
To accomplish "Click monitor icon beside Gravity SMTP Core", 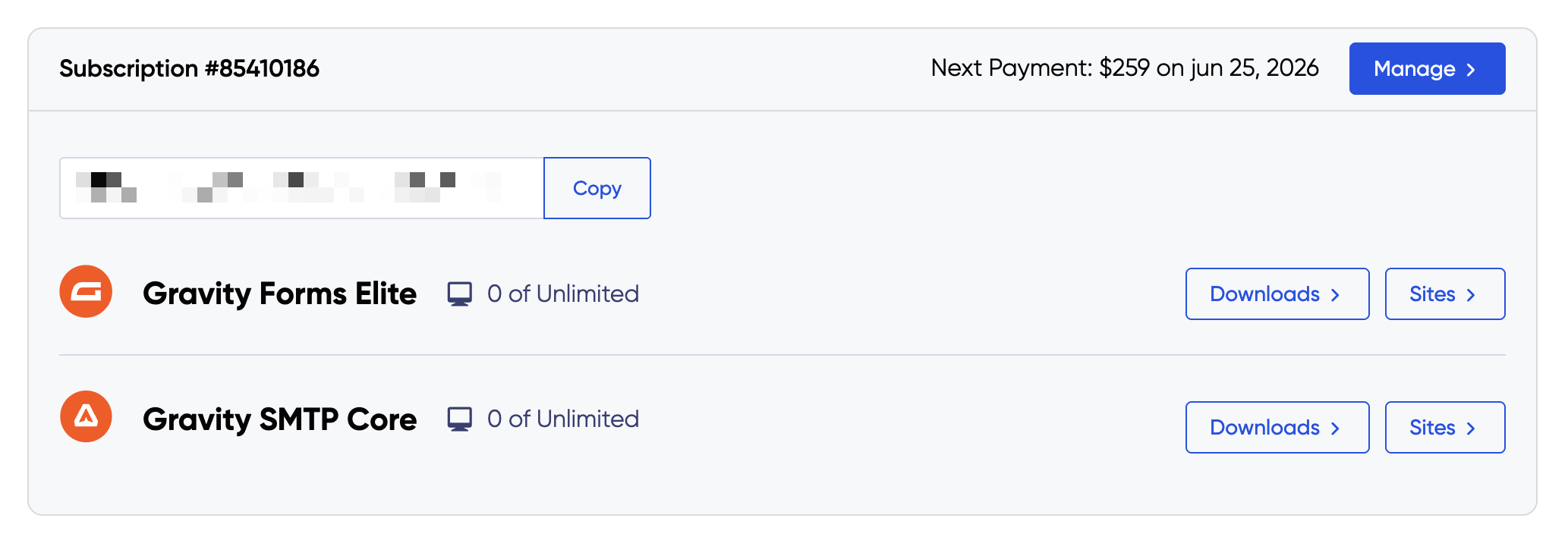I will tap(459, 419).
